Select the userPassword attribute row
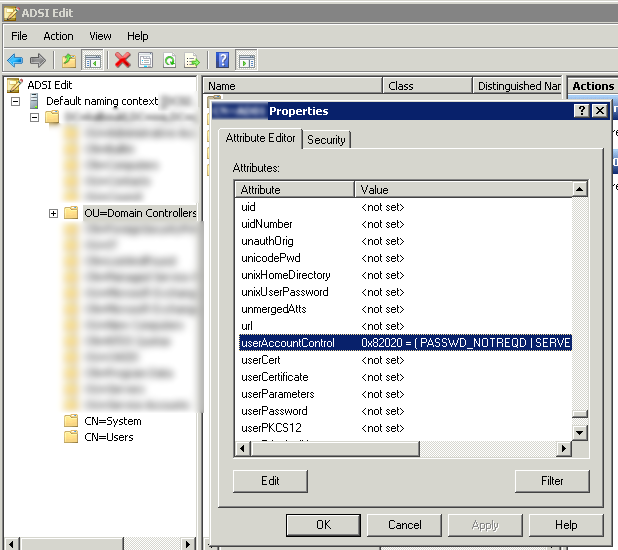Image resolution: width=618 pixels, height=550 pixels. point(405,410)
